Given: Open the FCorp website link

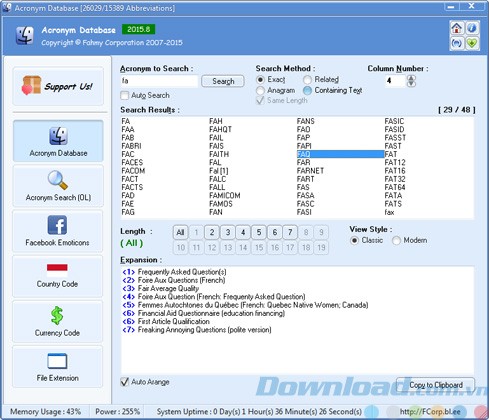Looking at the screenshot, I should (430, 412).
